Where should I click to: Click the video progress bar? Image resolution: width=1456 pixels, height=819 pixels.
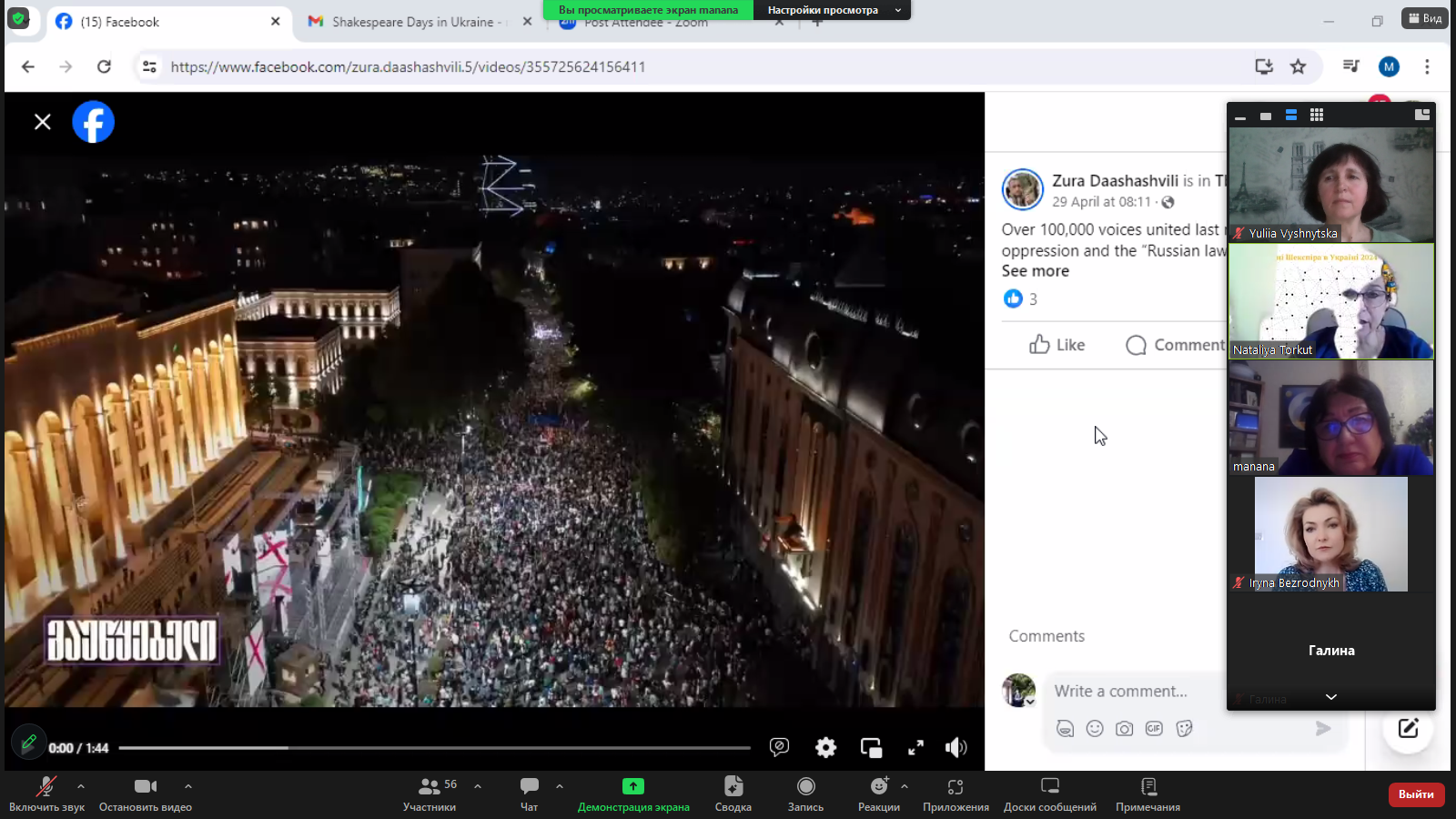(x=434, y=748)
